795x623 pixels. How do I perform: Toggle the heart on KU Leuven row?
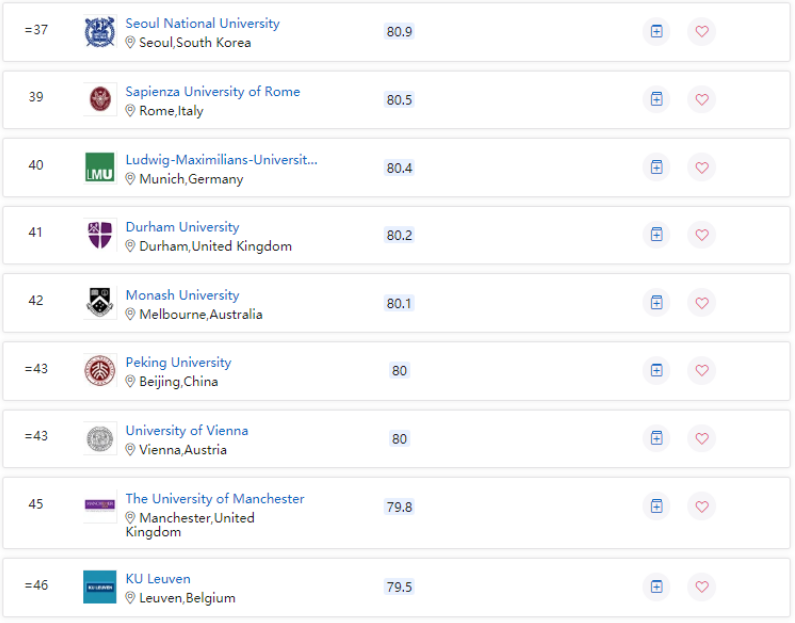[x=701, y=587]
